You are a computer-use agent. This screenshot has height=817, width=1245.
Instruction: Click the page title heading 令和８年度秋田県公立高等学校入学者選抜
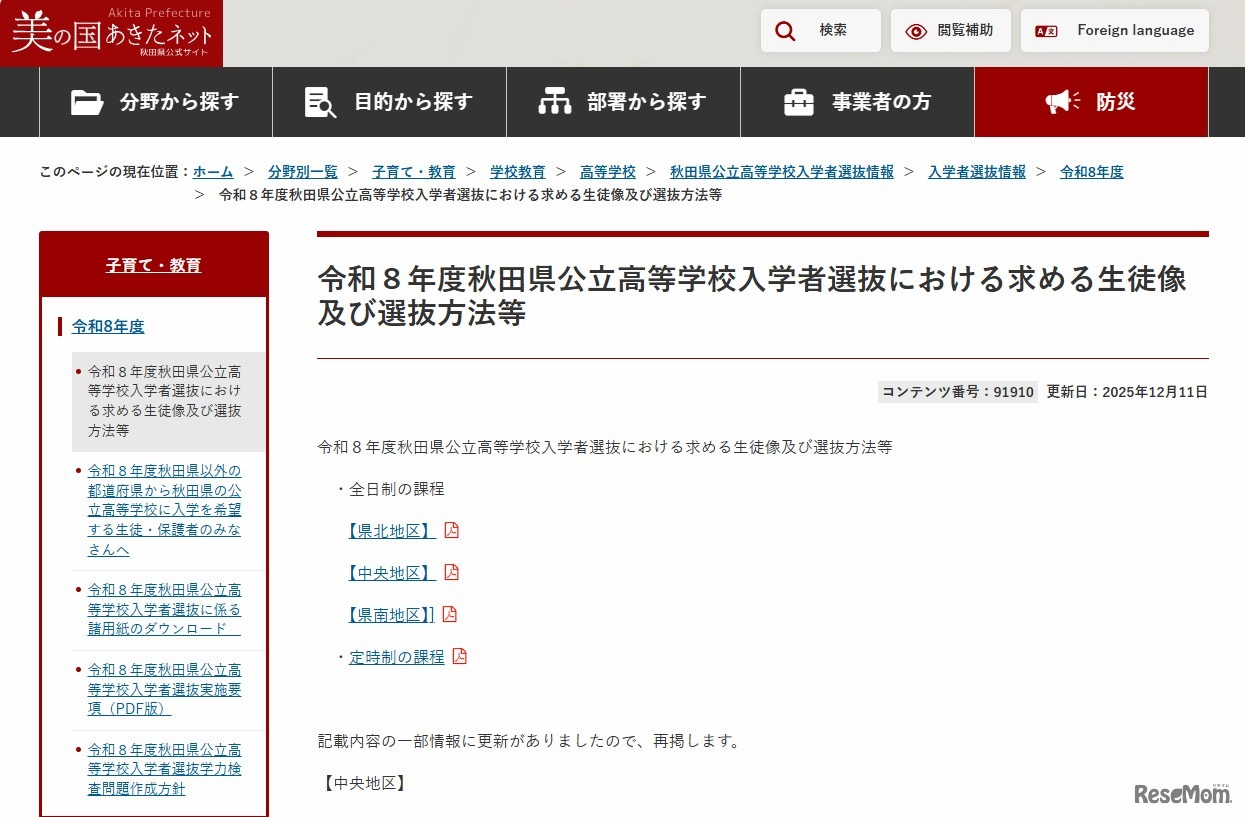[752, 296]
